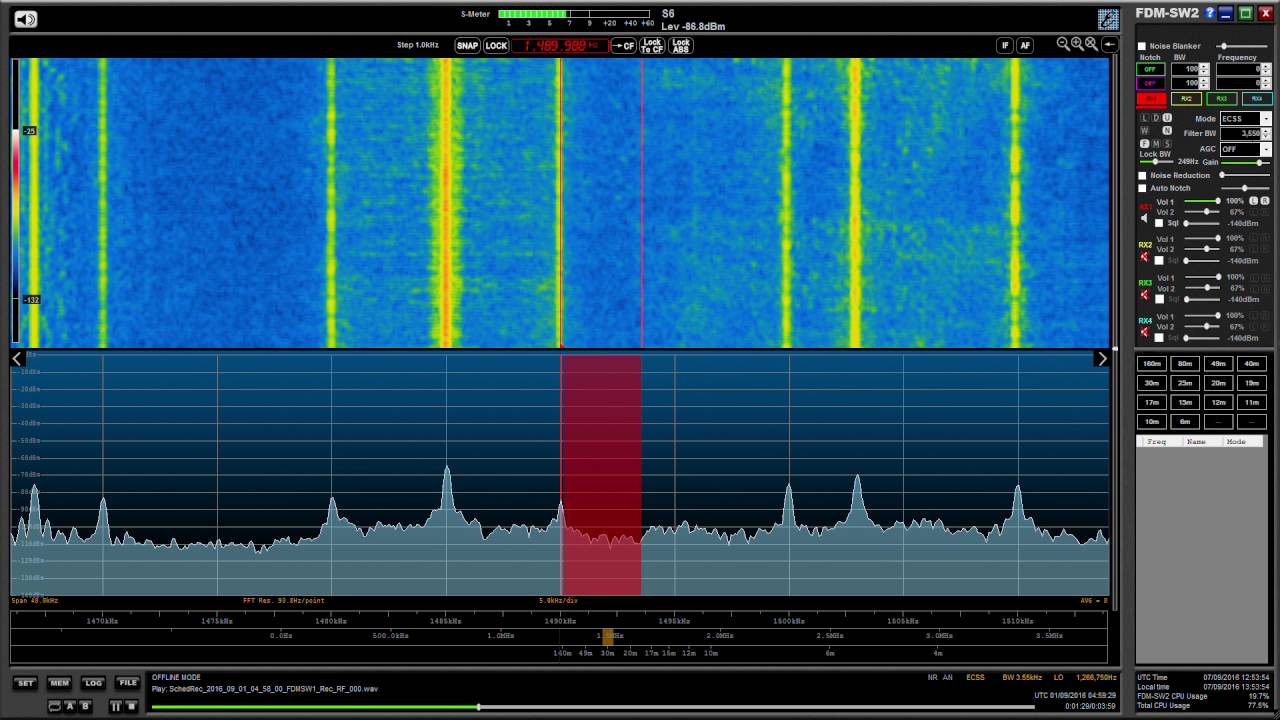1280x720 pixels.
Task: Click the arrow CF center-frequency button
Action: (x=623, y=46)
